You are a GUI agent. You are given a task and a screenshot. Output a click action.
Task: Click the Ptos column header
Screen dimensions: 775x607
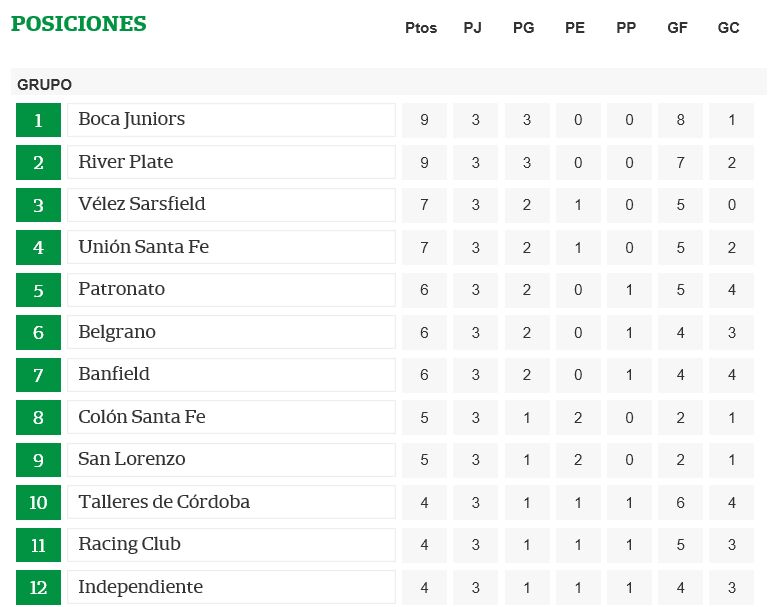click(x=421, y=28)
